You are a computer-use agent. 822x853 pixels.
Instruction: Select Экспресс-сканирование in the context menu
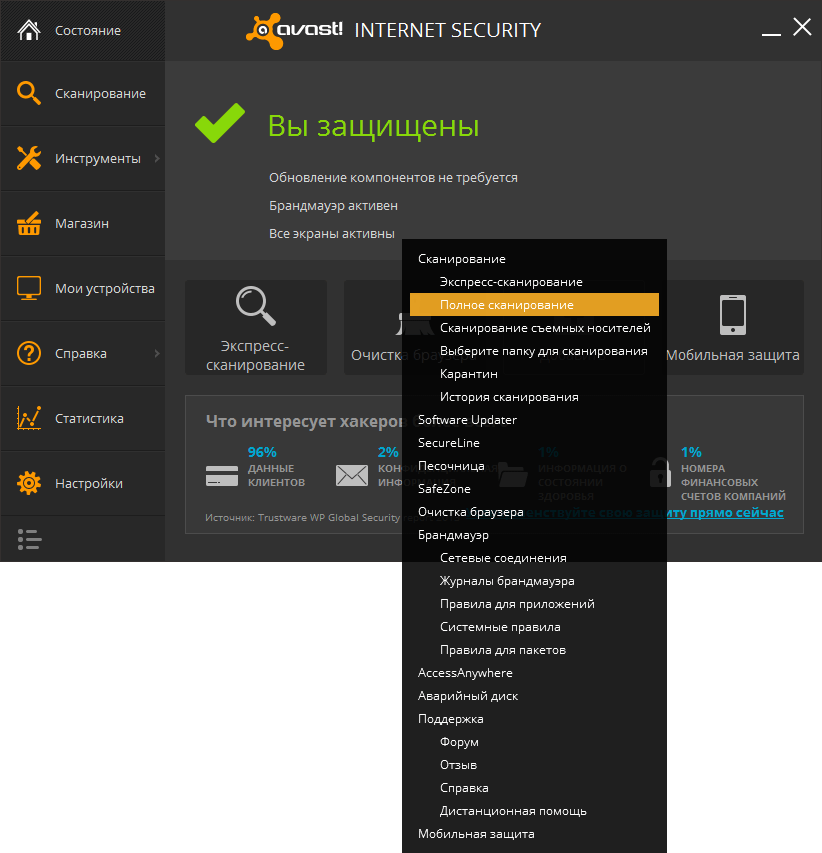coord(534,282)
